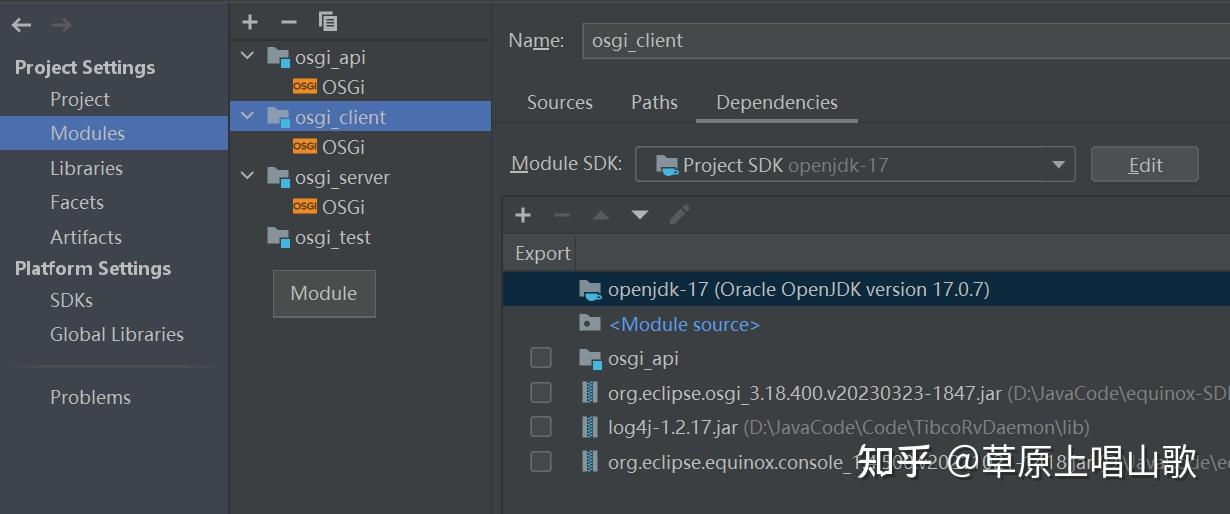
Task: Collapse the osgi_server tree node
Action: 248,177
